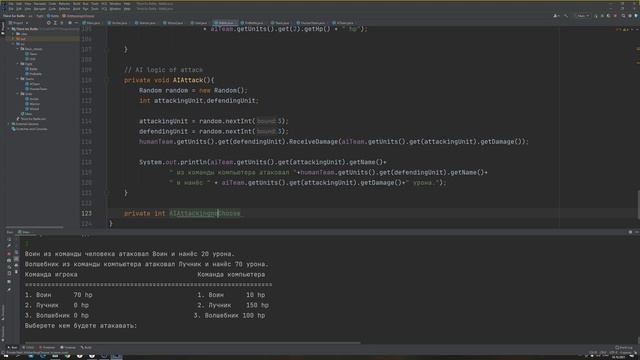Rerun program icon in Run panel
Image resolution: width=640 pixels, height=360 pixels.
(9, 240)
